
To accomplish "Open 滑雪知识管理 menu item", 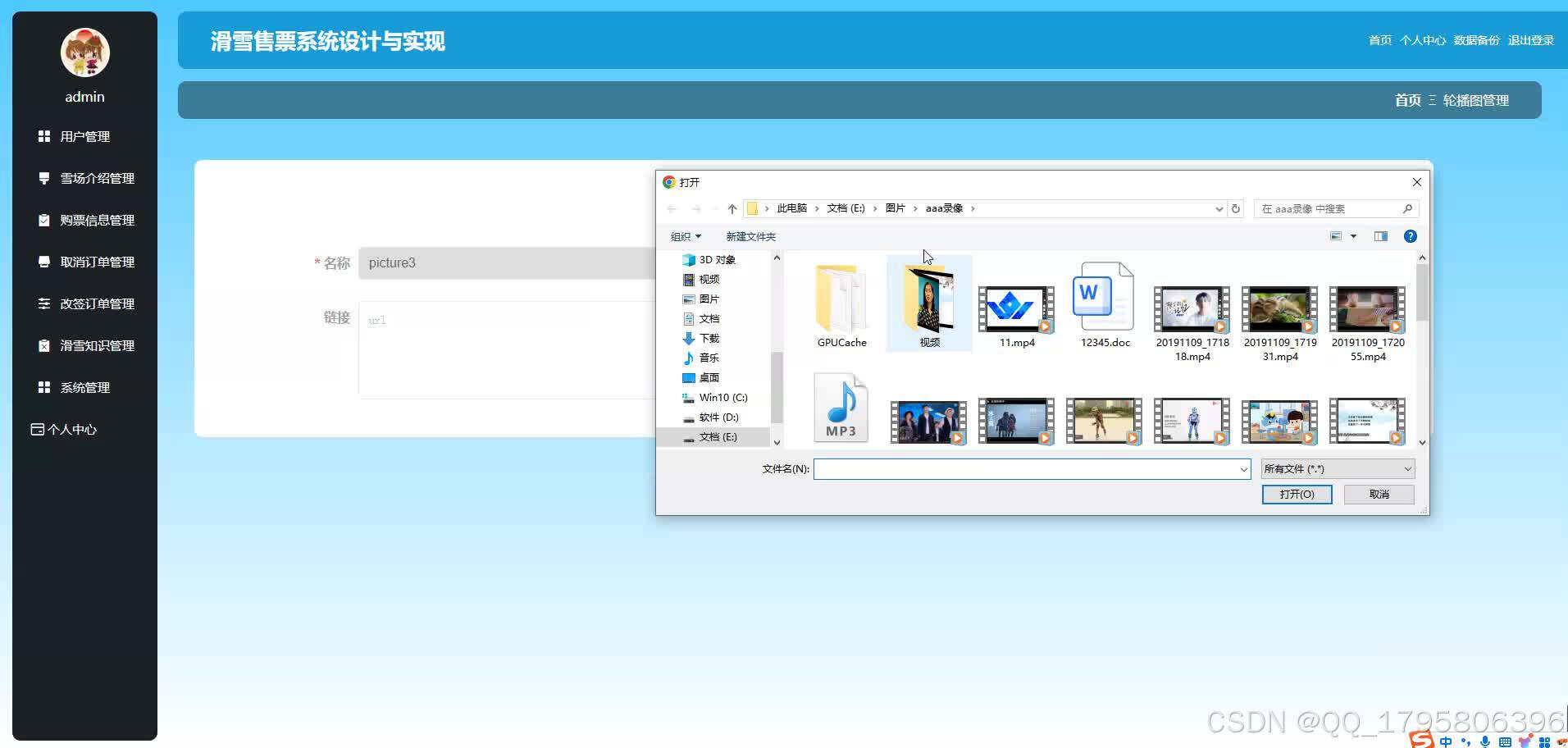I will 84,345.
